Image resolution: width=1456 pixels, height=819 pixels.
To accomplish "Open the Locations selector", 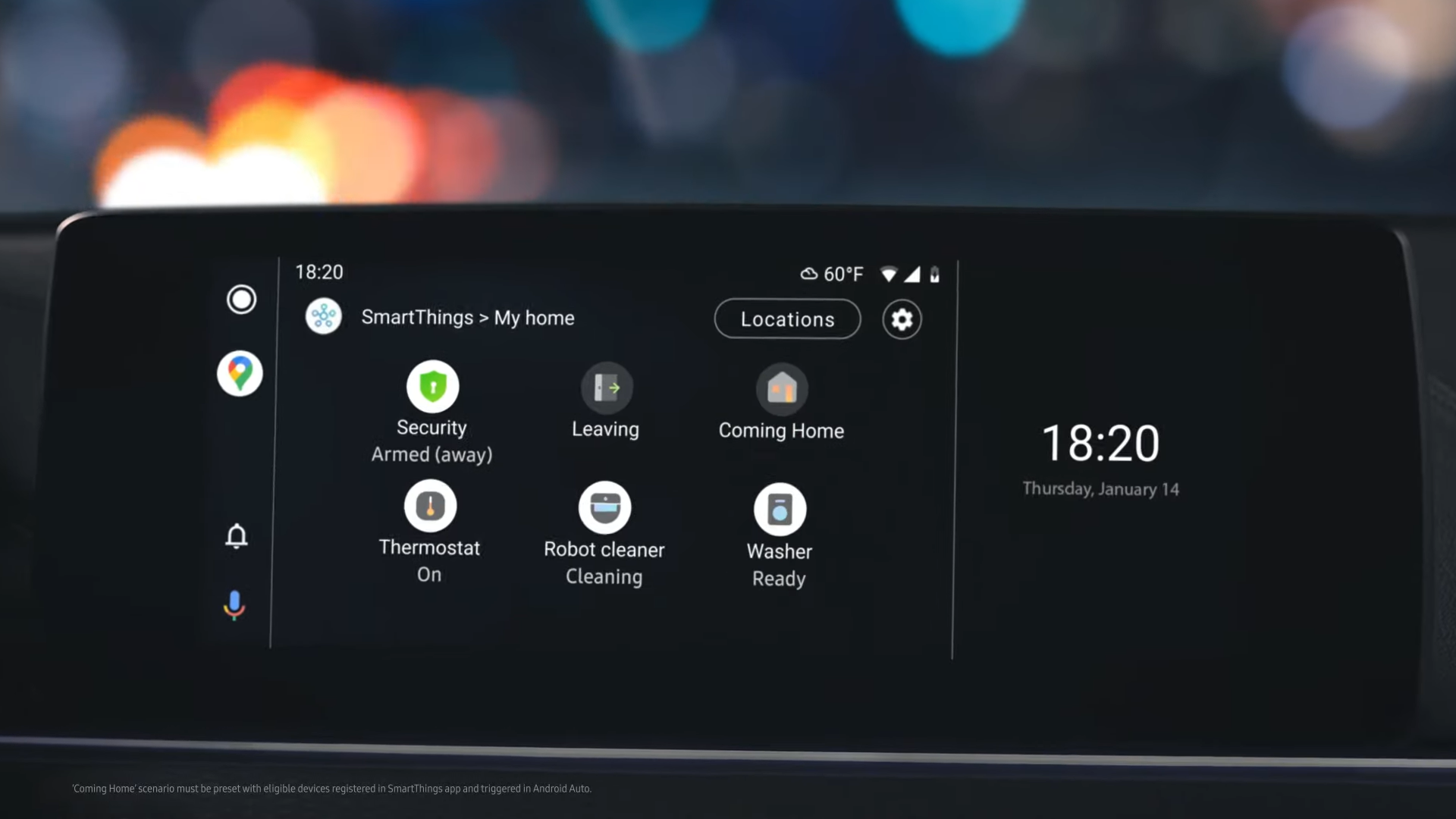I will 787,318.
